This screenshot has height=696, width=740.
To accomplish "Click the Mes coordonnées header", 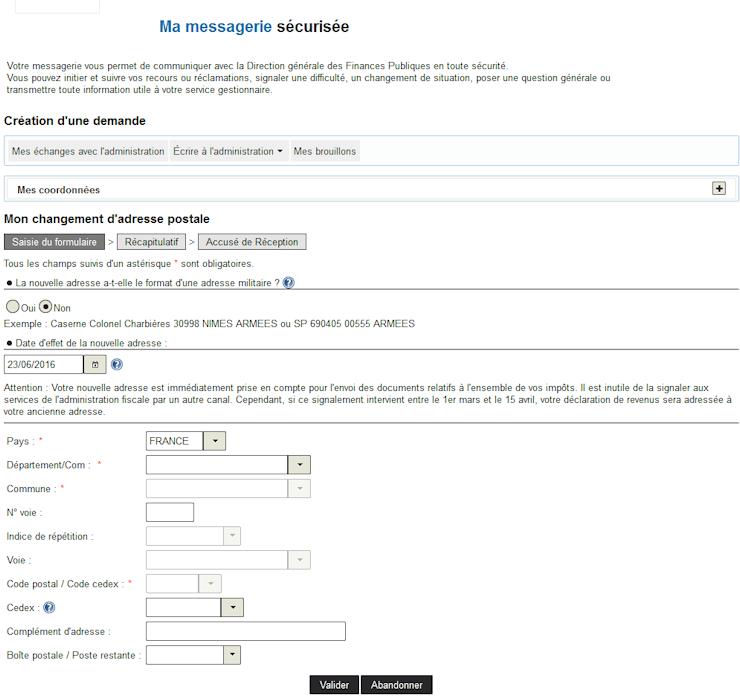I will [59, 190].
